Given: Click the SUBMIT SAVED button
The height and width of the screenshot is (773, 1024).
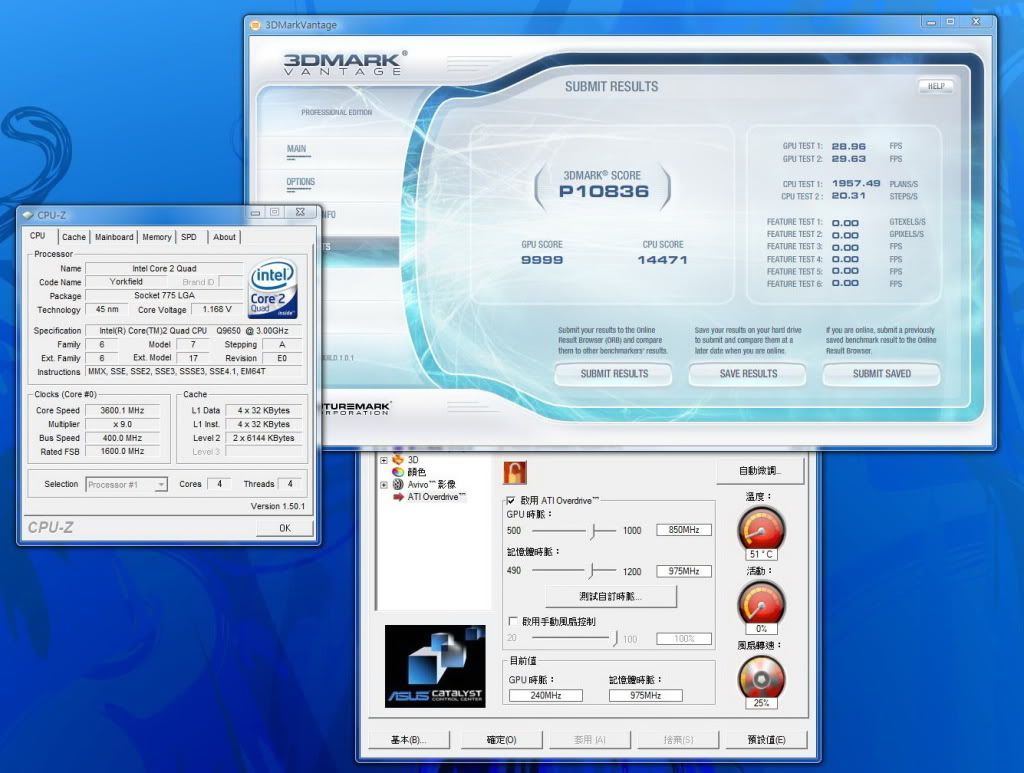Looking at the screenshot, I should (882, 374).
